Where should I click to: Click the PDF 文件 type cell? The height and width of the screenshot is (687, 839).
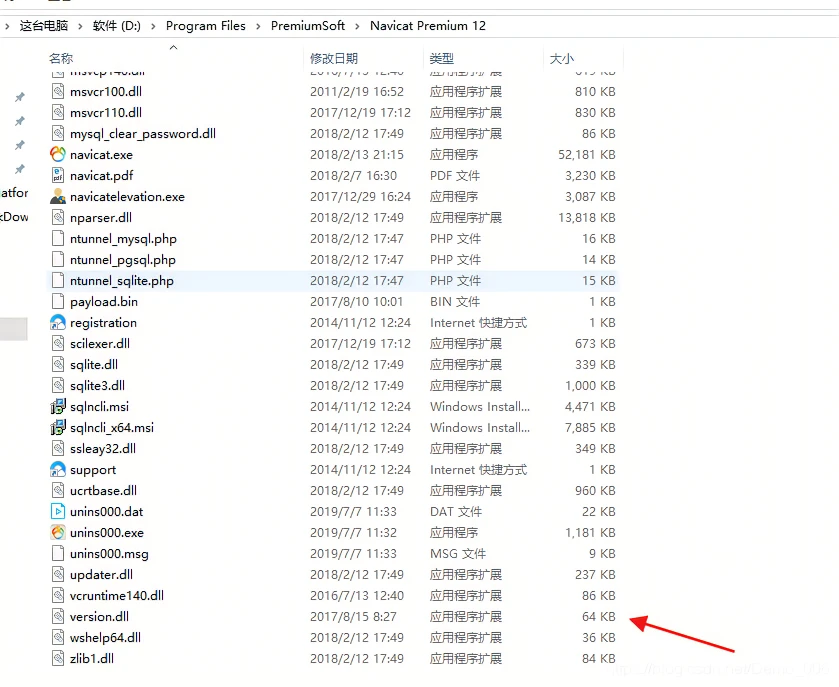coord(455,175)
